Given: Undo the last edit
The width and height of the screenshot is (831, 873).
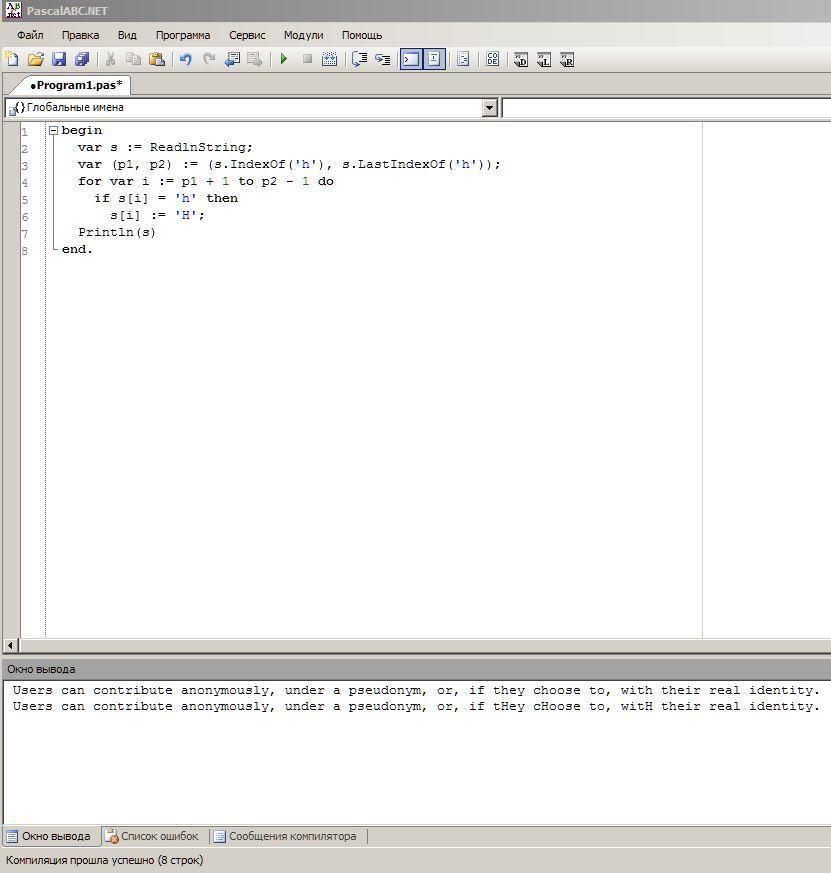Looking at the screenshot, I should (x=185, y=60).
